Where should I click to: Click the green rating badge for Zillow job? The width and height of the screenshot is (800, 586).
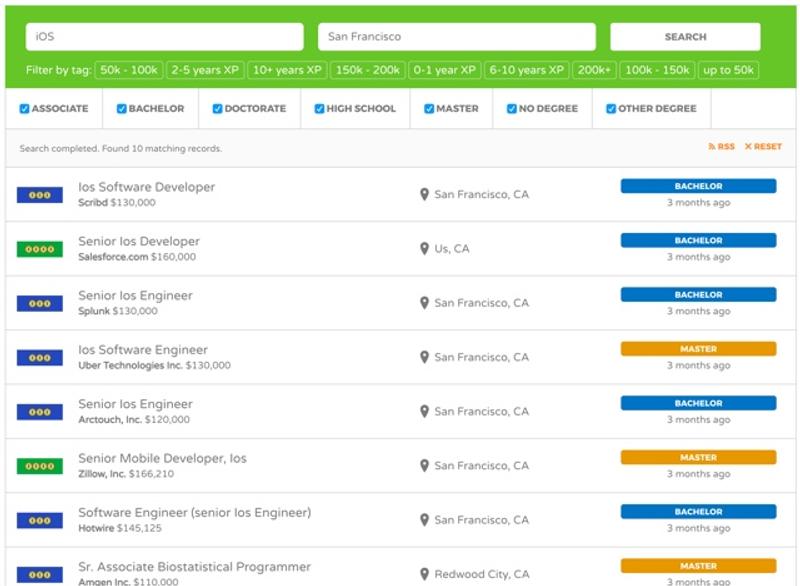coord(39,466)
